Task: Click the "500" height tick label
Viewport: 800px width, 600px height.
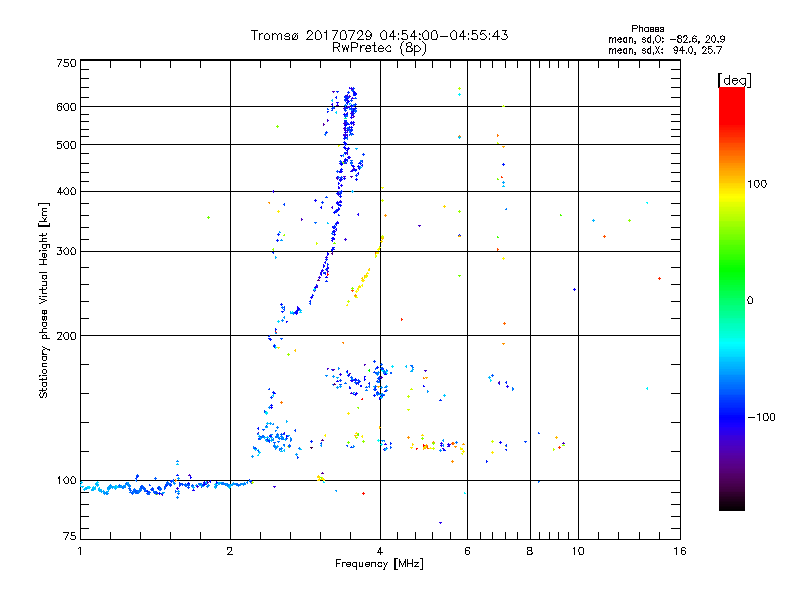Action: (66, 145)
